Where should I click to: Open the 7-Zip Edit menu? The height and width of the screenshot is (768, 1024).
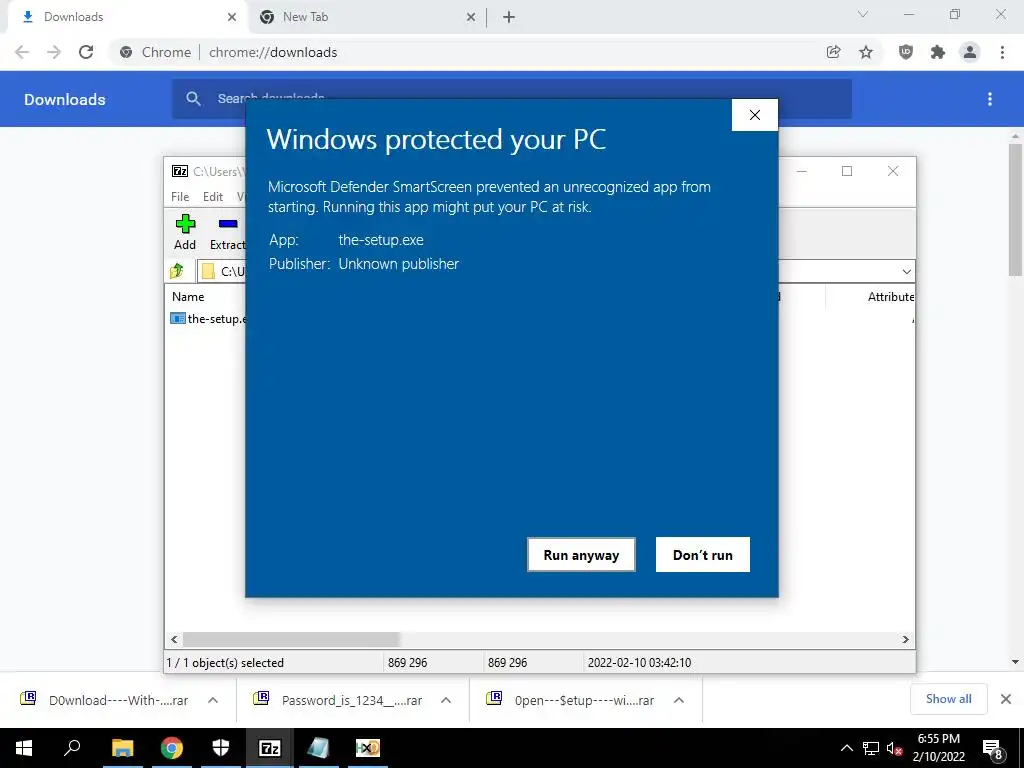213,197
